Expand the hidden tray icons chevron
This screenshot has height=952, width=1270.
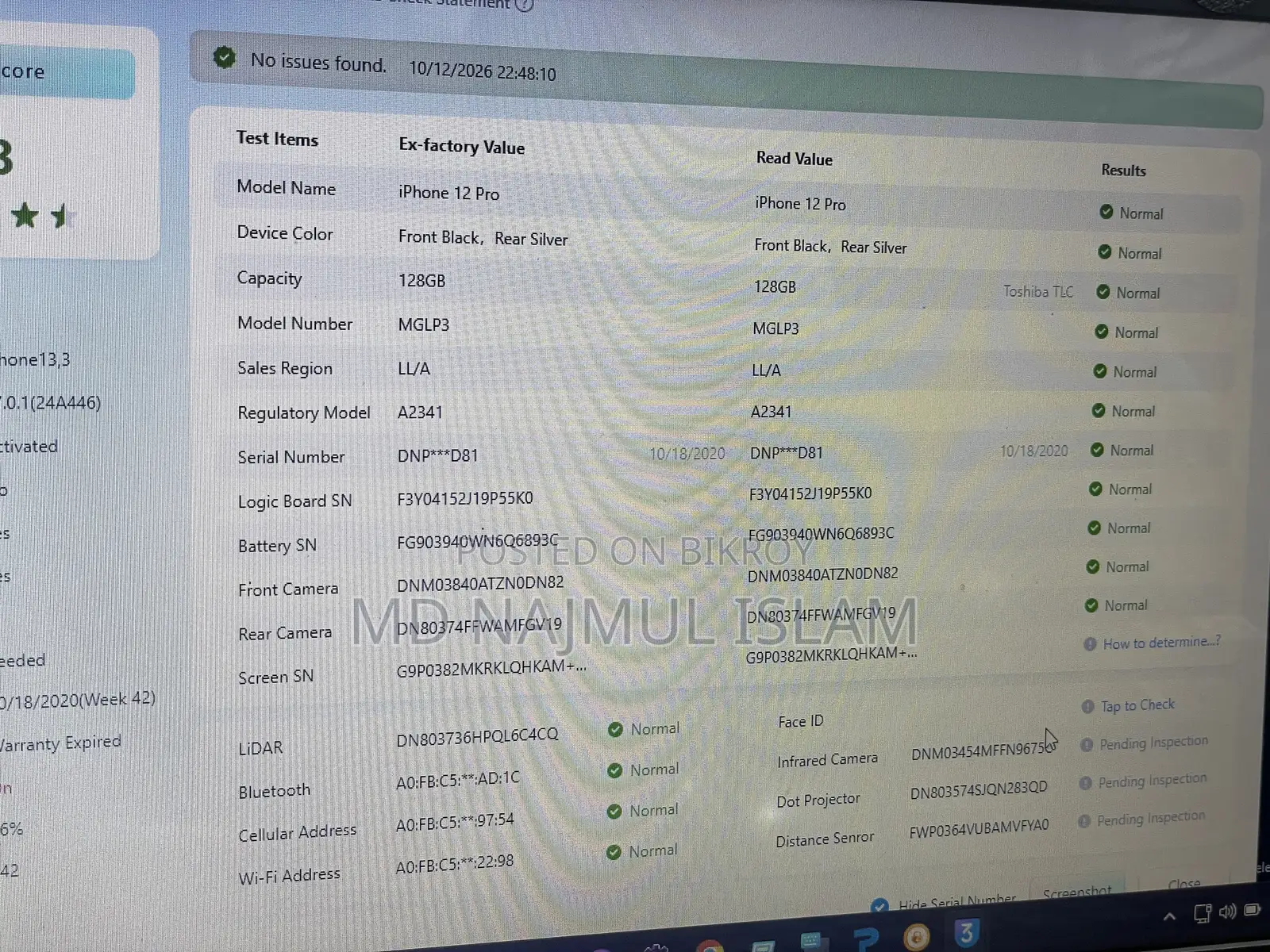[1169, 917]
